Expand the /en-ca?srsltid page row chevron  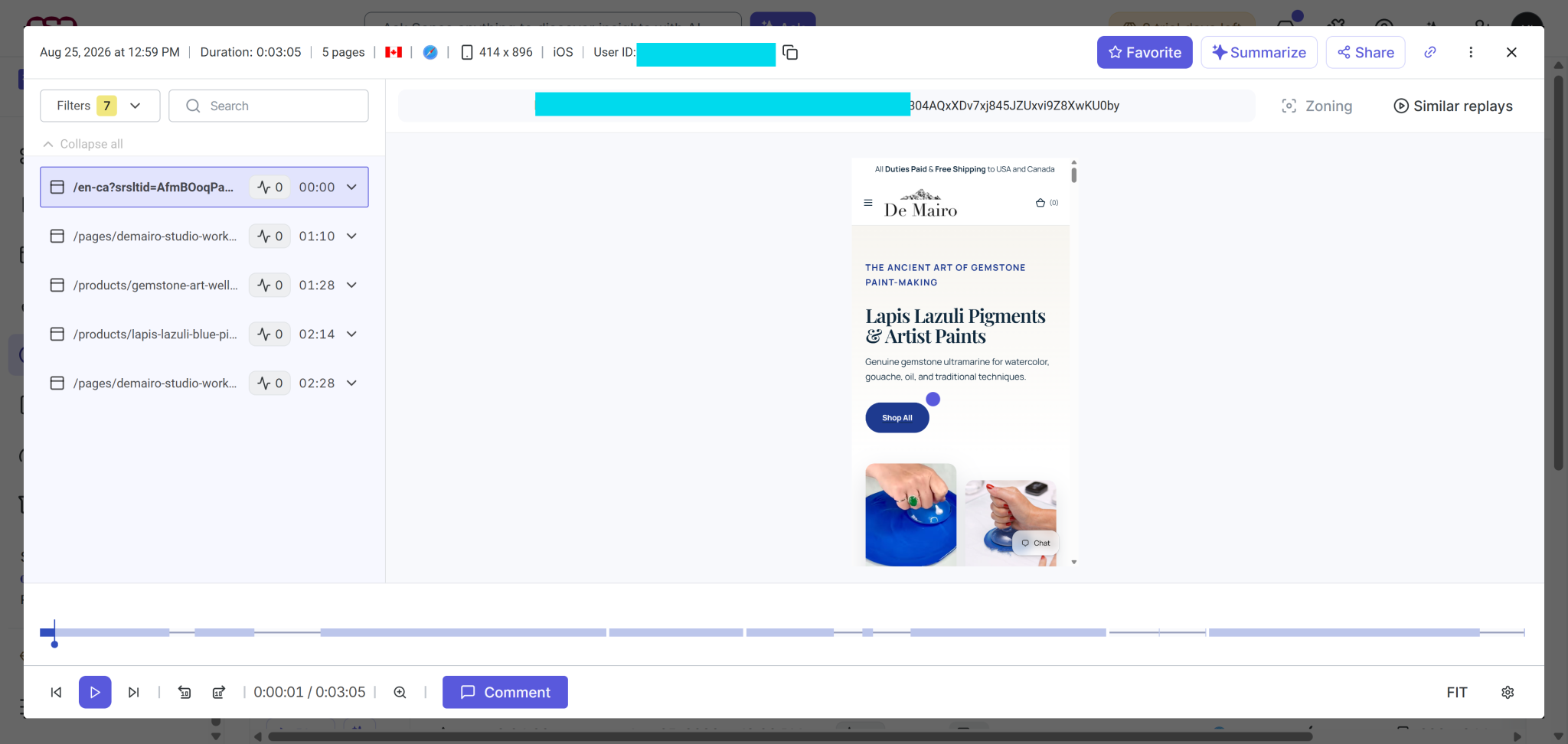[351, 187]
